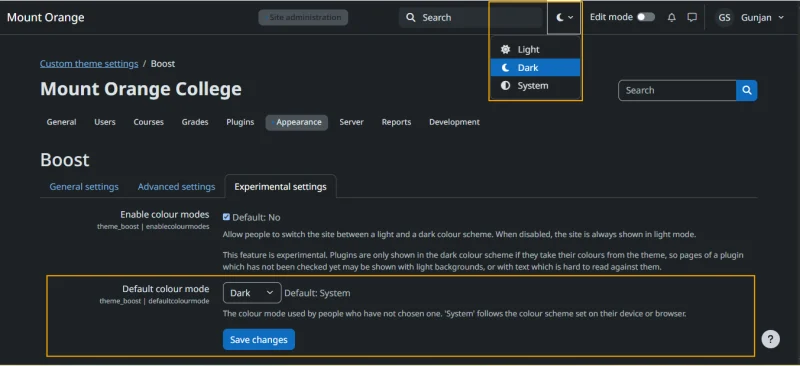Open the Reports admin tab
This screenshot has height=366, width=800.
(396, 122)
